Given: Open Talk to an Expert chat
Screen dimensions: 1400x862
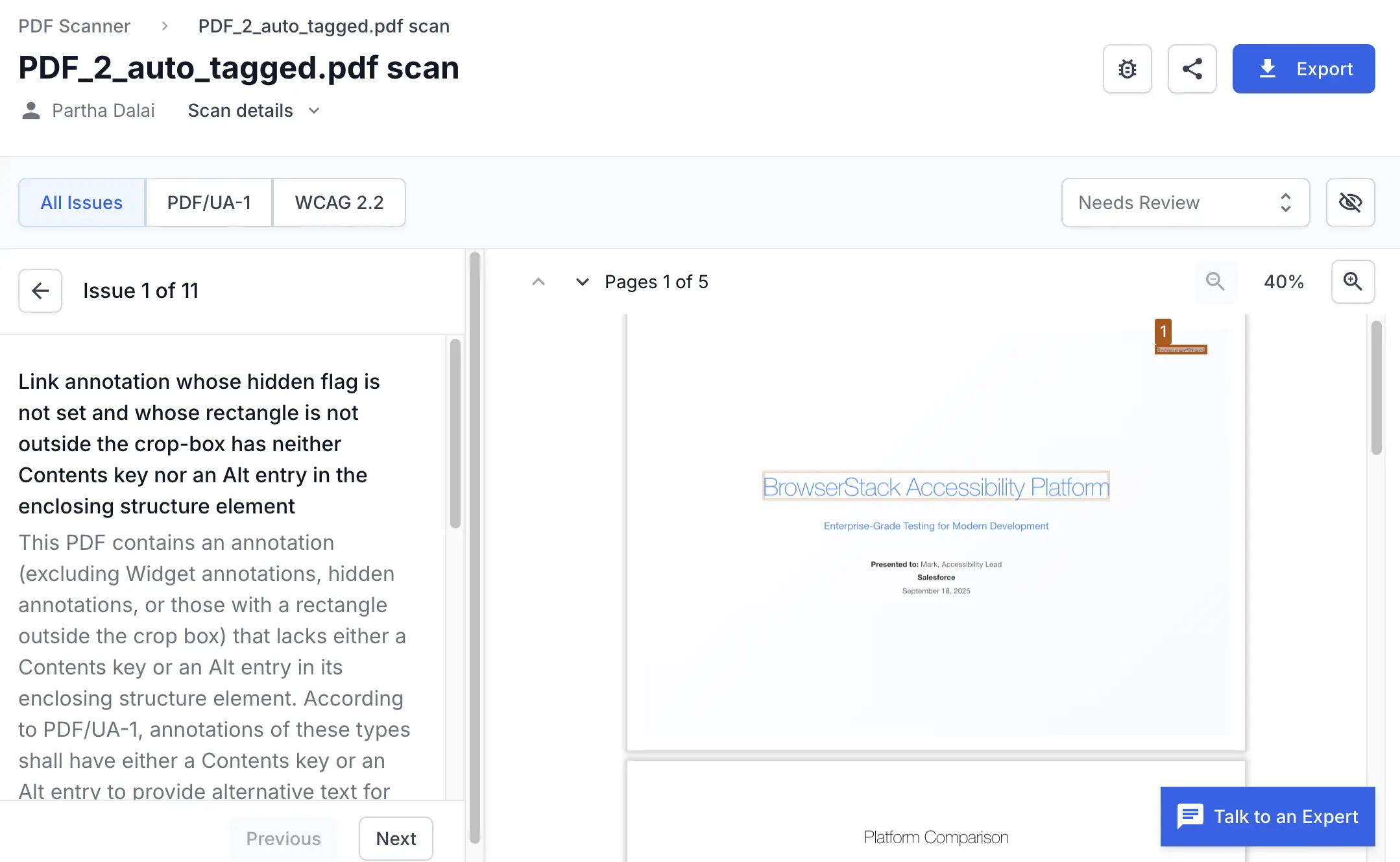Looking at the screenshot, I should tap(1268, 816).
